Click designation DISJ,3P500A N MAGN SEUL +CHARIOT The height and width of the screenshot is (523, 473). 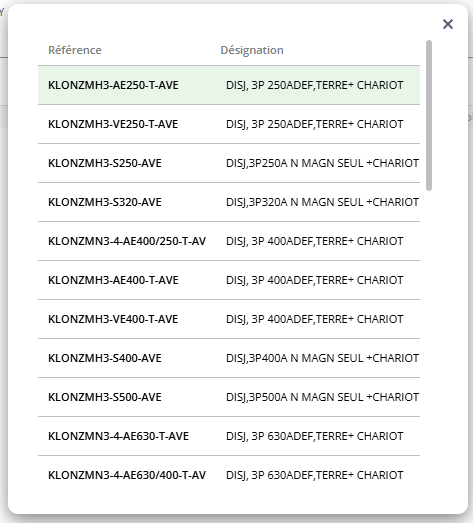pos(322,397)
